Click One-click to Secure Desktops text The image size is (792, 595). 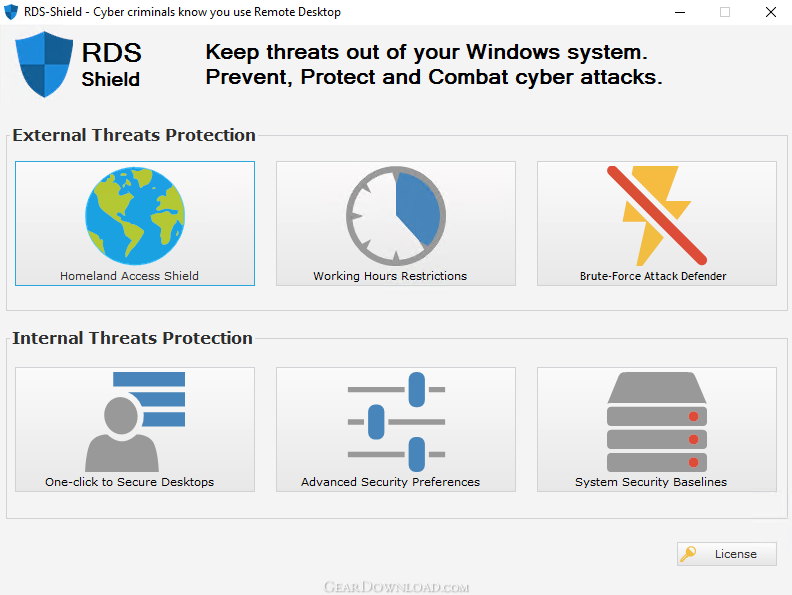(129, 482)
